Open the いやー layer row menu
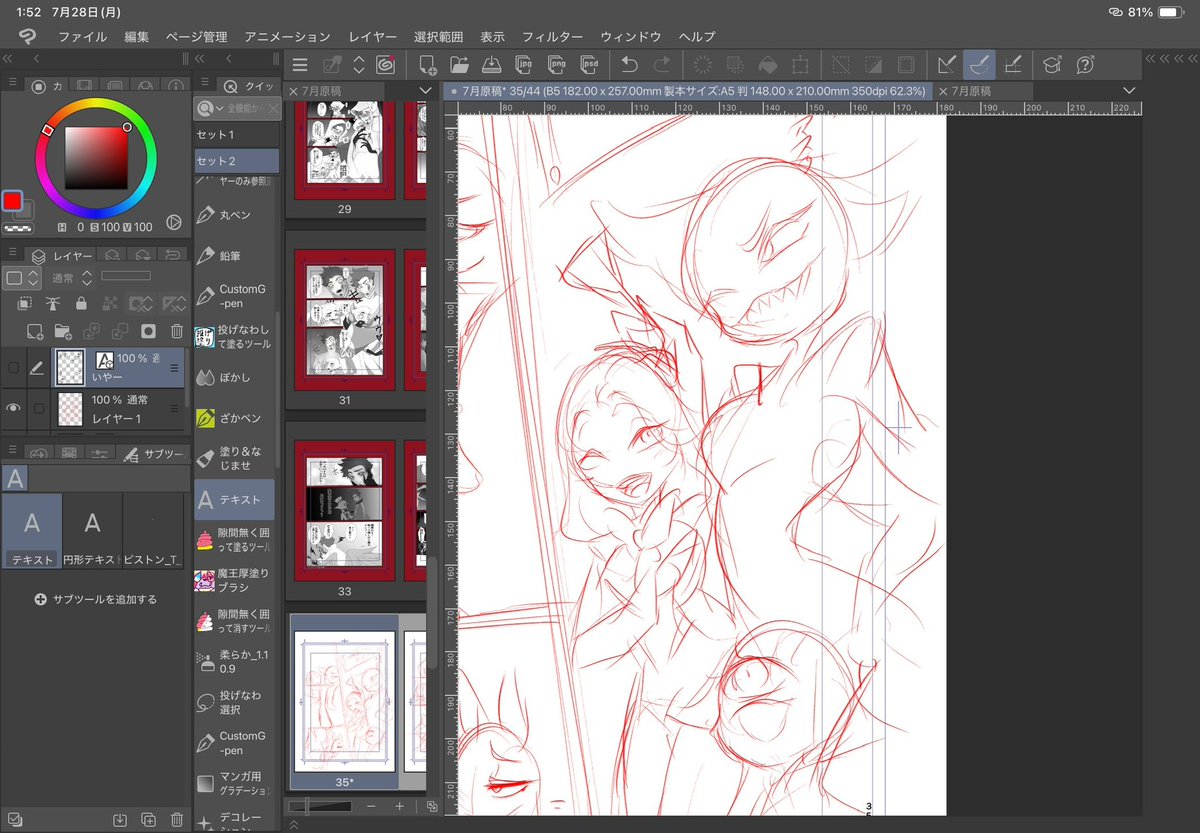This screenshot has width=1200, height=833. pos(174,368)
